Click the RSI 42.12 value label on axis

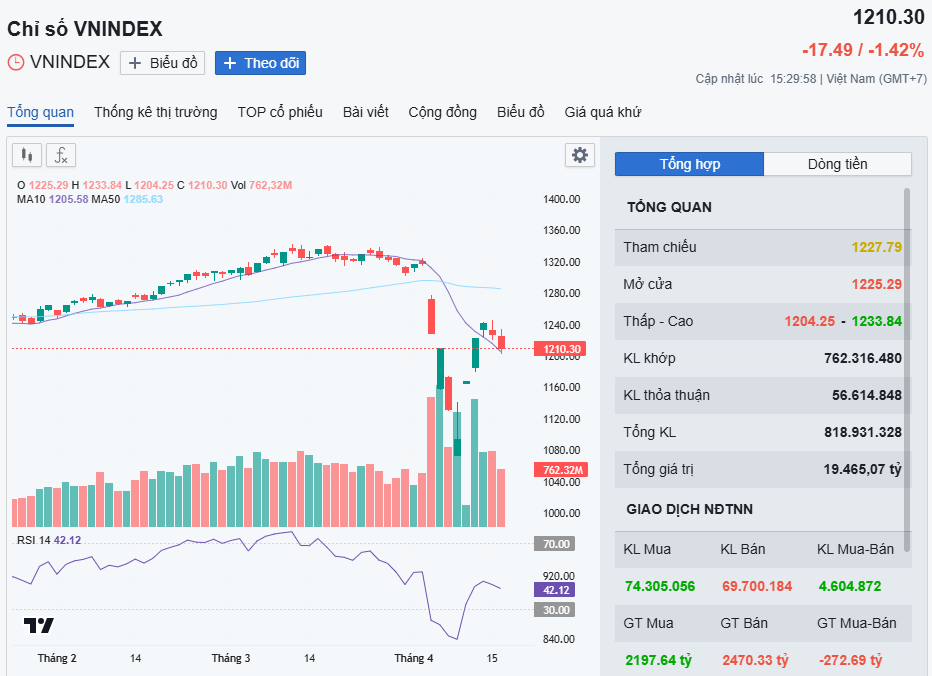[x=555, y=590]
